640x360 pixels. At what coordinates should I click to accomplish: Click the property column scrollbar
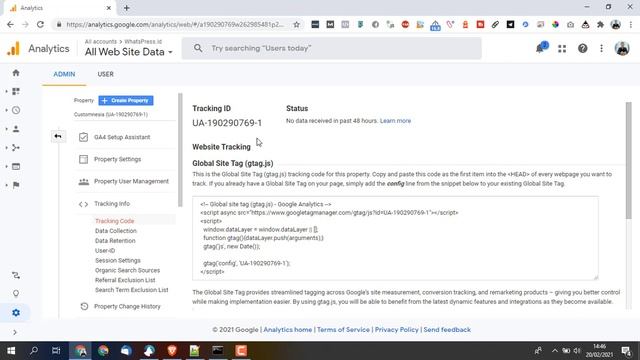pyautogui.click(x=180, y=150)
